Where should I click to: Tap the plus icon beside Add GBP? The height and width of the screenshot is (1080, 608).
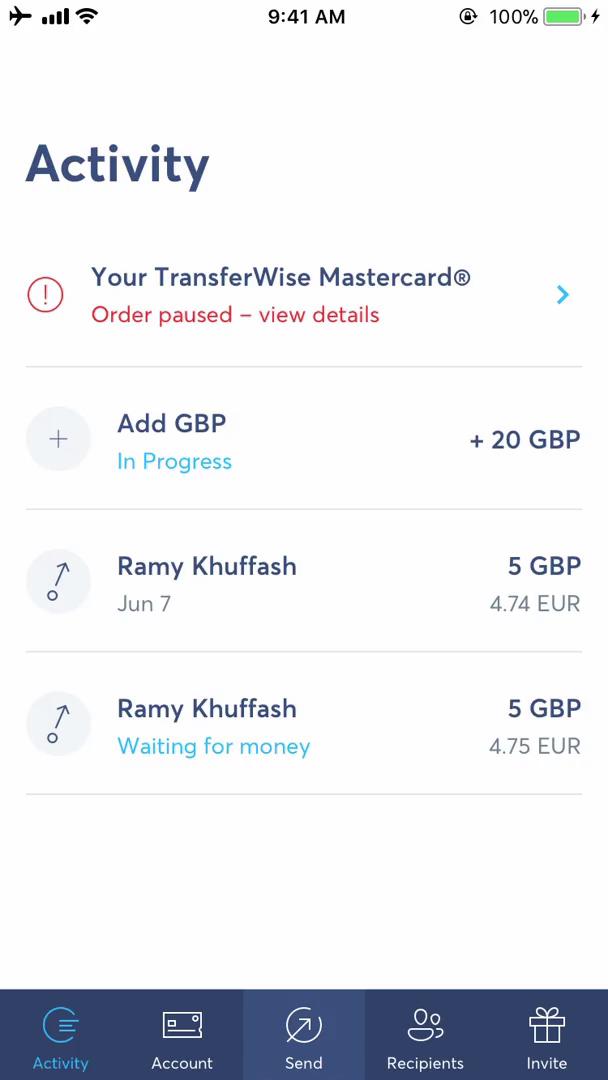58,439
